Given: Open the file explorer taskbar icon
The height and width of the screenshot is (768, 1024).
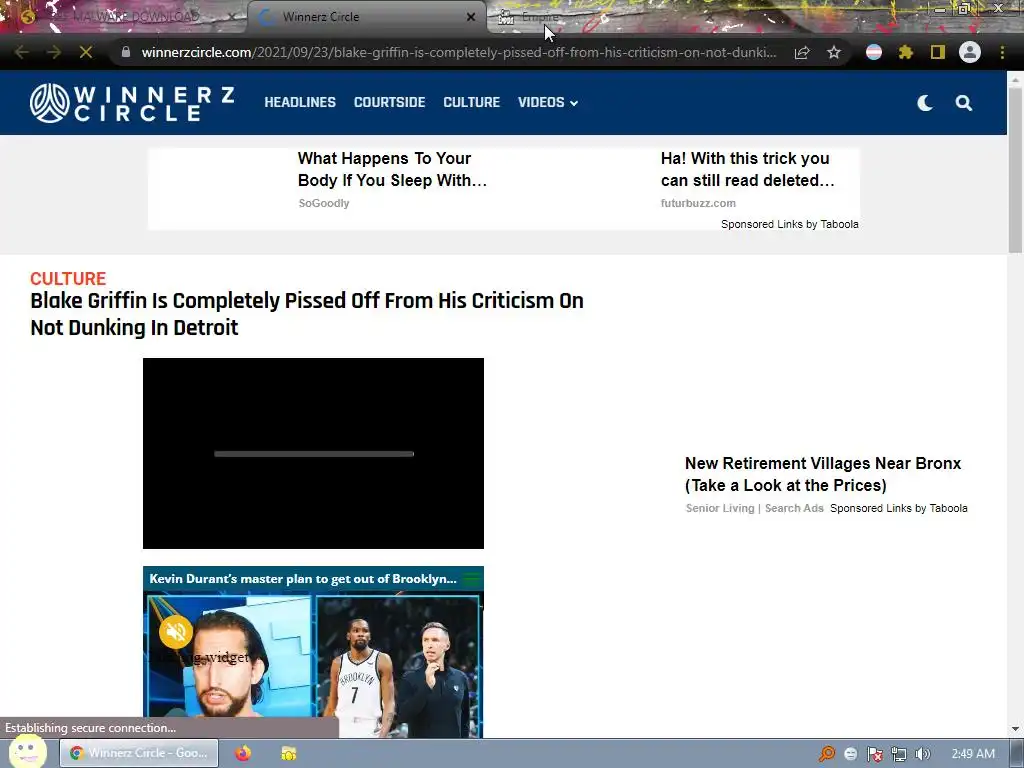Looking at the screenshot, I should (x=289, y=753).
